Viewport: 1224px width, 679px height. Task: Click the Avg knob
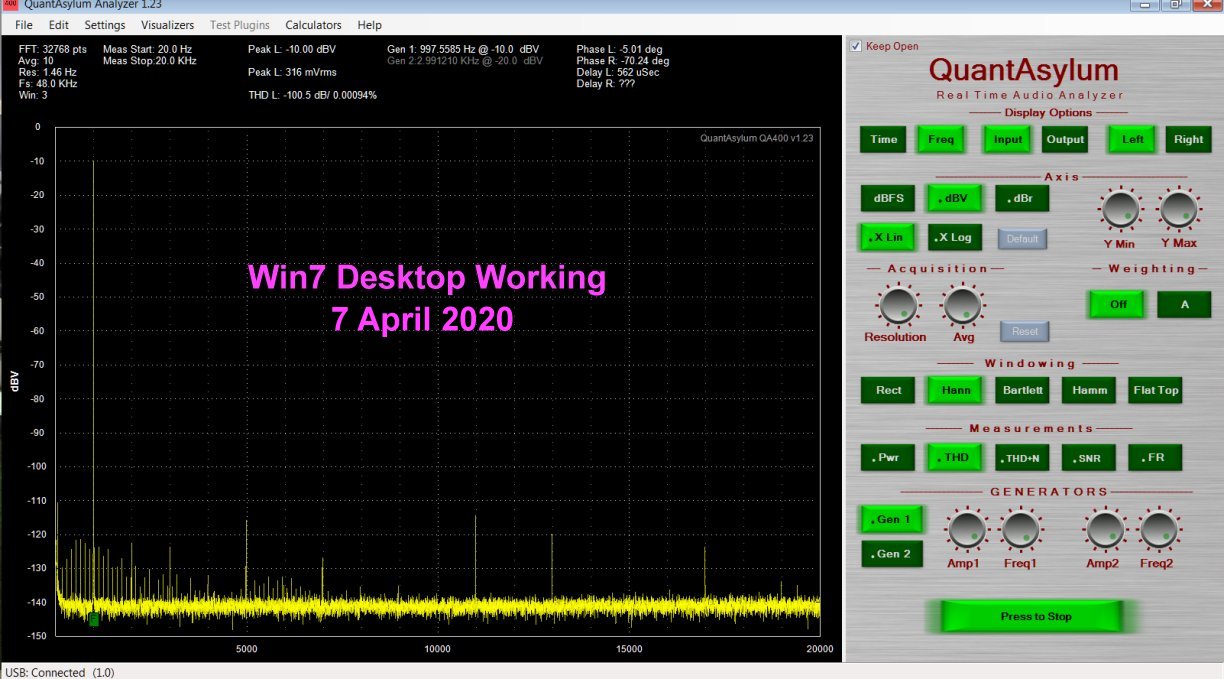tap(963, 304)
